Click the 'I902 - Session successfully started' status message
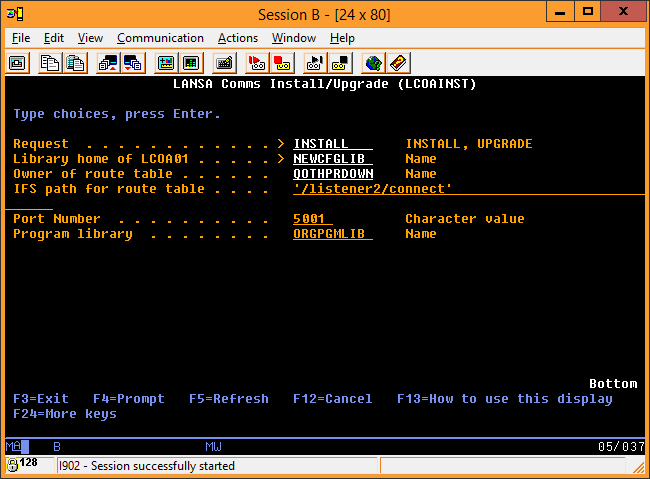 [x=147, y=466]
